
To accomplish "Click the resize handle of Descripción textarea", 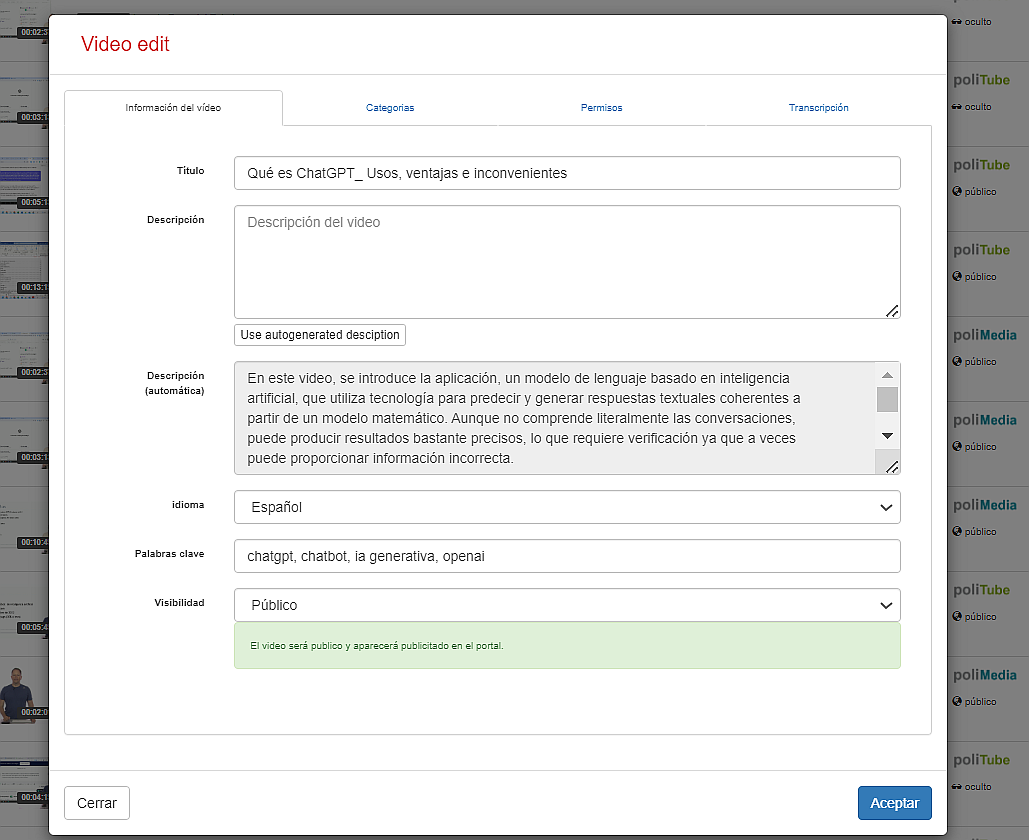I will coord(892,311).
